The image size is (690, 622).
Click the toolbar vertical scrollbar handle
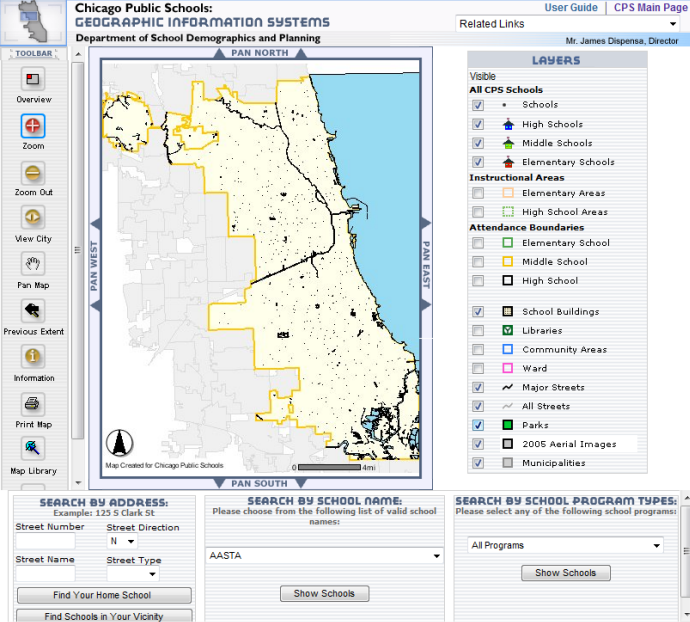(x=78, y=250)
